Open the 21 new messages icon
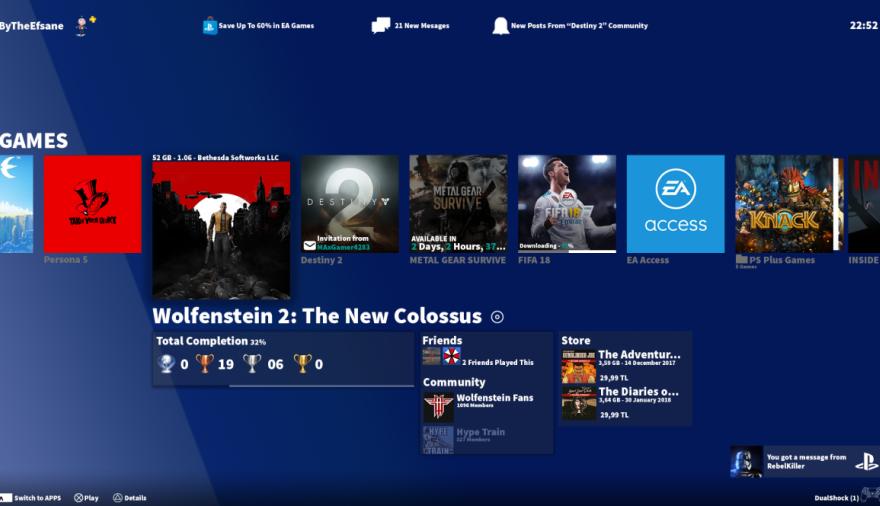 (380, 26)
